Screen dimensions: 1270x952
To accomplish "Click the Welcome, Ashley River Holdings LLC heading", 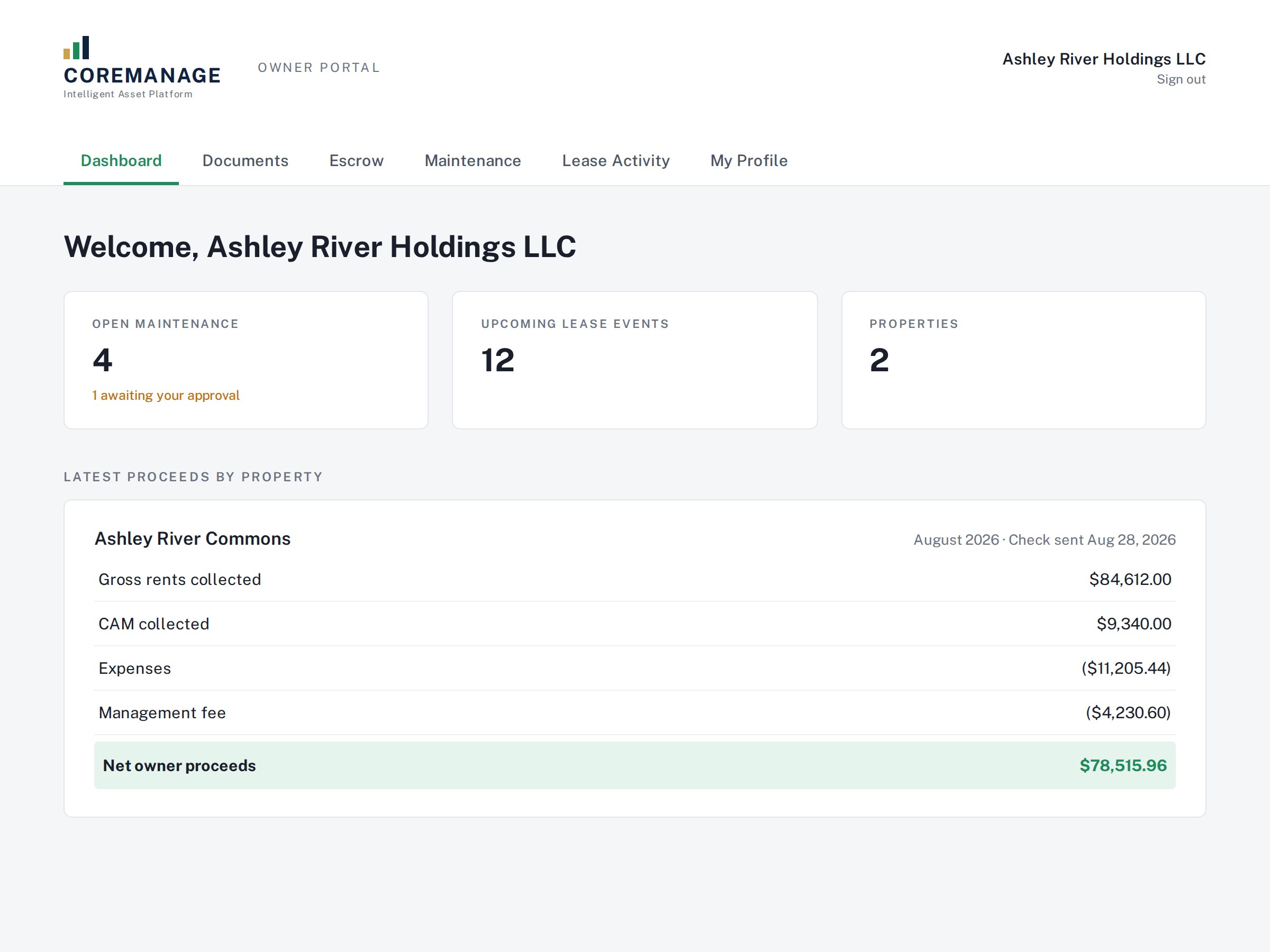I will click(x=320, y=248).
